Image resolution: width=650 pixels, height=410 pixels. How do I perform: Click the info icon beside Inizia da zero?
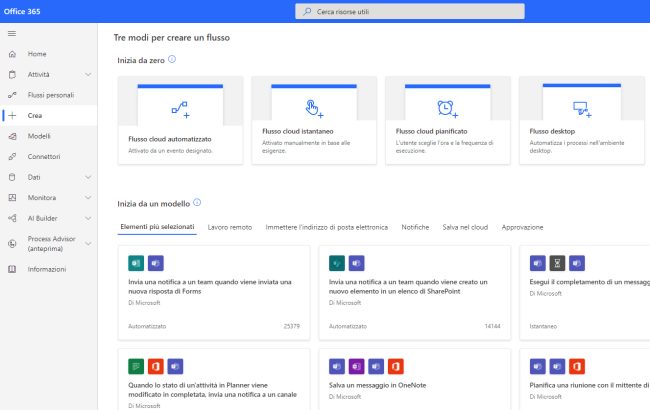click(x=172, y=59)
